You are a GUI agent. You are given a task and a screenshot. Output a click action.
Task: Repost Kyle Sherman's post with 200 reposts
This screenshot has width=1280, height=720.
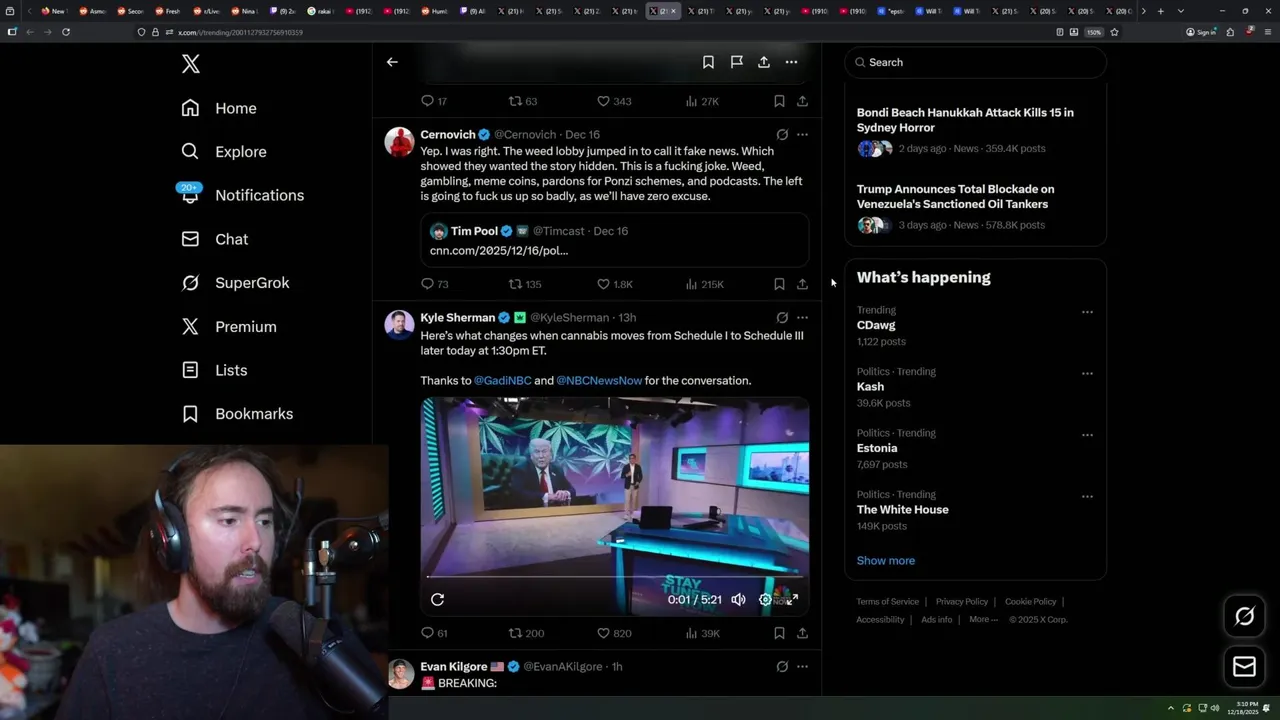(526, 633)
